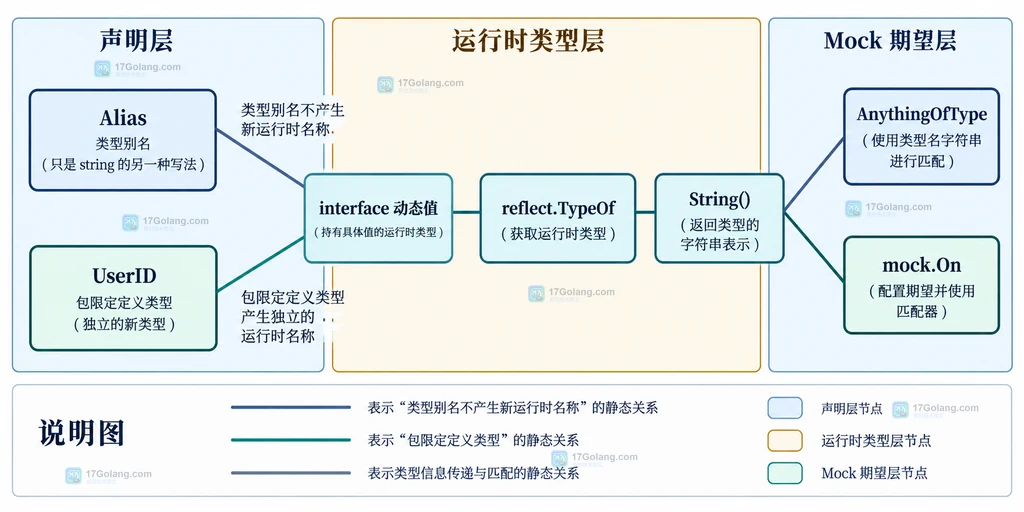
Task: Select the reflect.TypeOf node
Action: click(558, 218)
